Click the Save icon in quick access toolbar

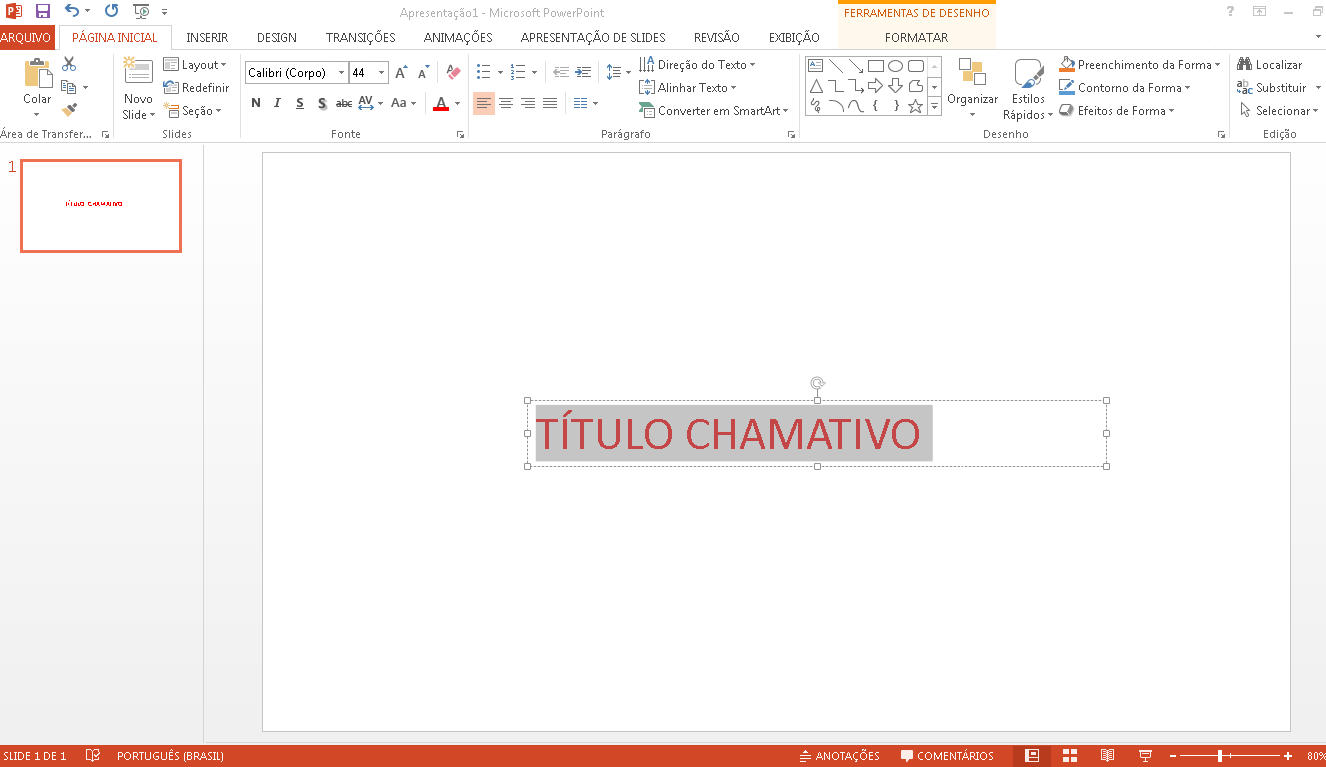coord(42,11)
